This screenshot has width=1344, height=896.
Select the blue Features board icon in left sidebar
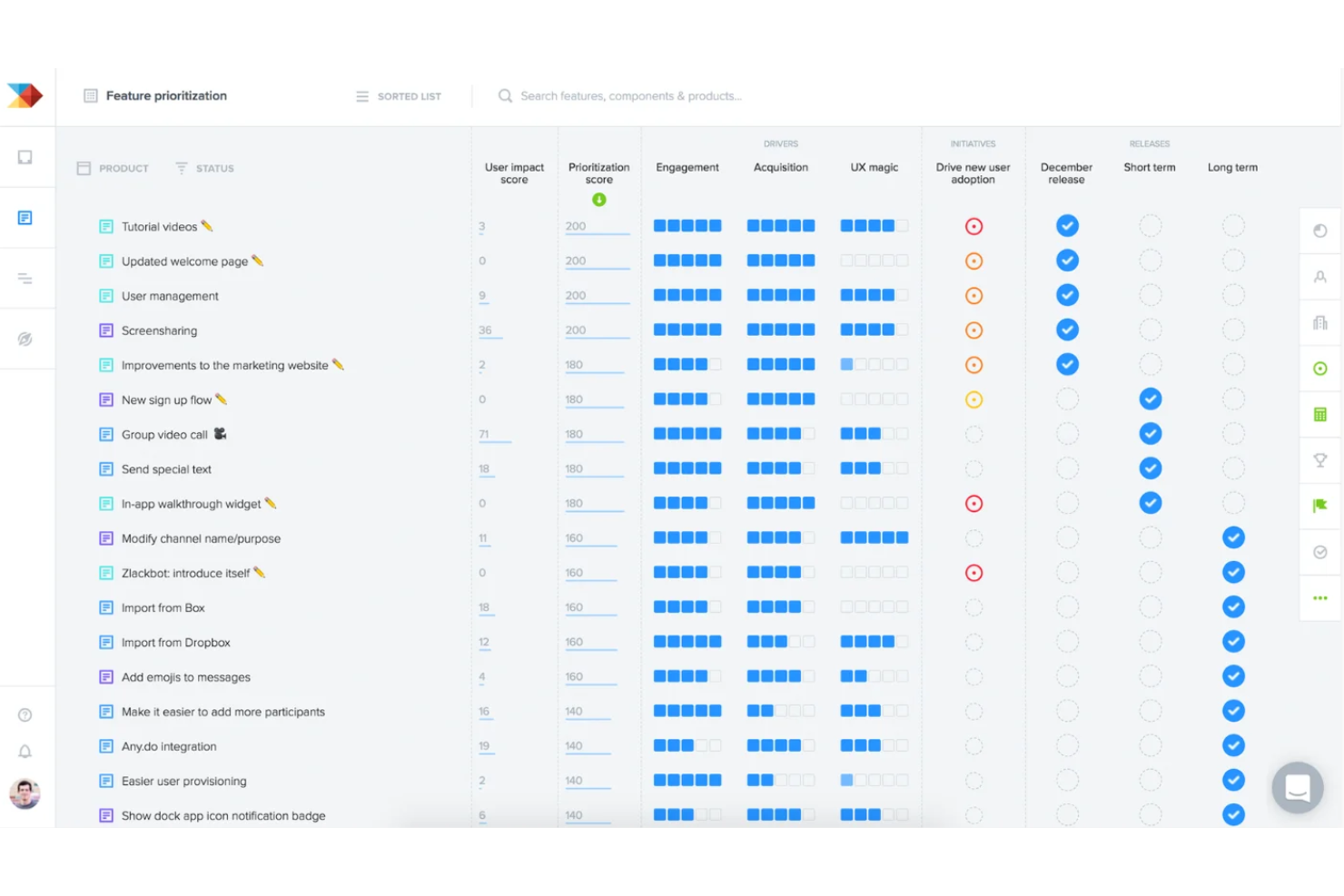25,218
